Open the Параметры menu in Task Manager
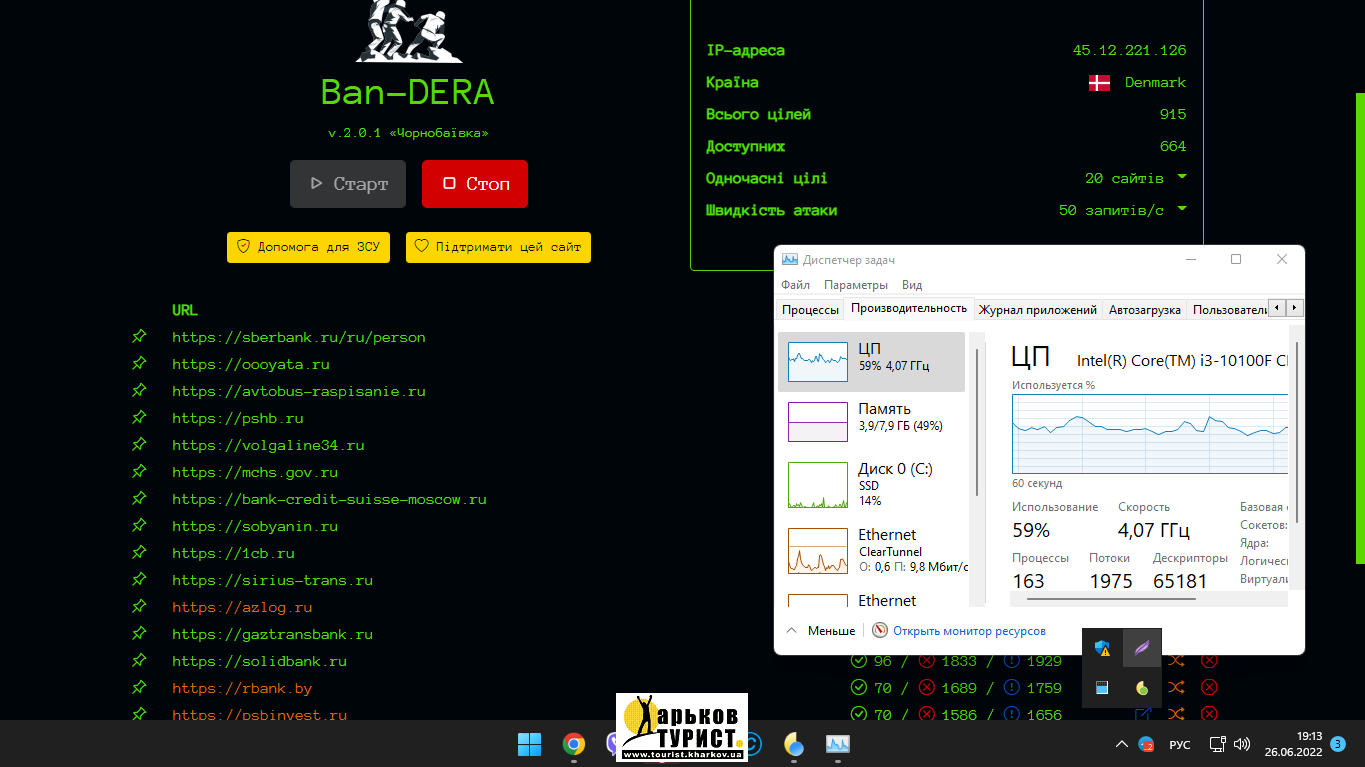 click(x=855, y=285)
